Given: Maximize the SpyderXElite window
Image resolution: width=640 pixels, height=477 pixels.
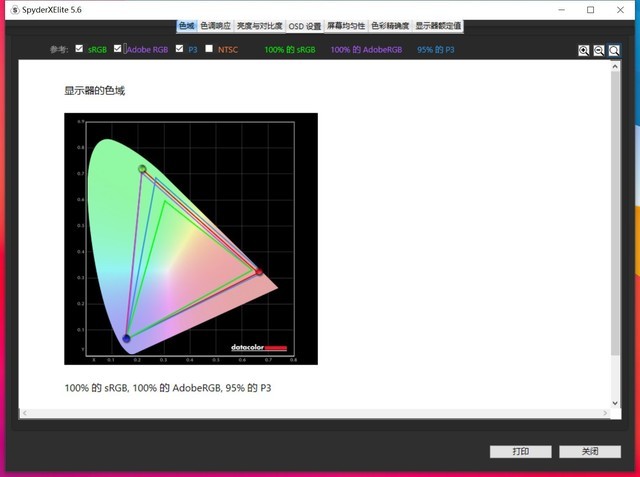Looking at the screenshot, I should click(x=591, y=10).
